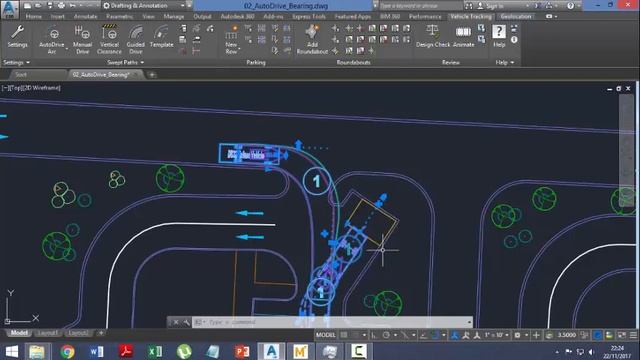Open the annotation scale 1" = 10' dropdown

tap(496, 335)
